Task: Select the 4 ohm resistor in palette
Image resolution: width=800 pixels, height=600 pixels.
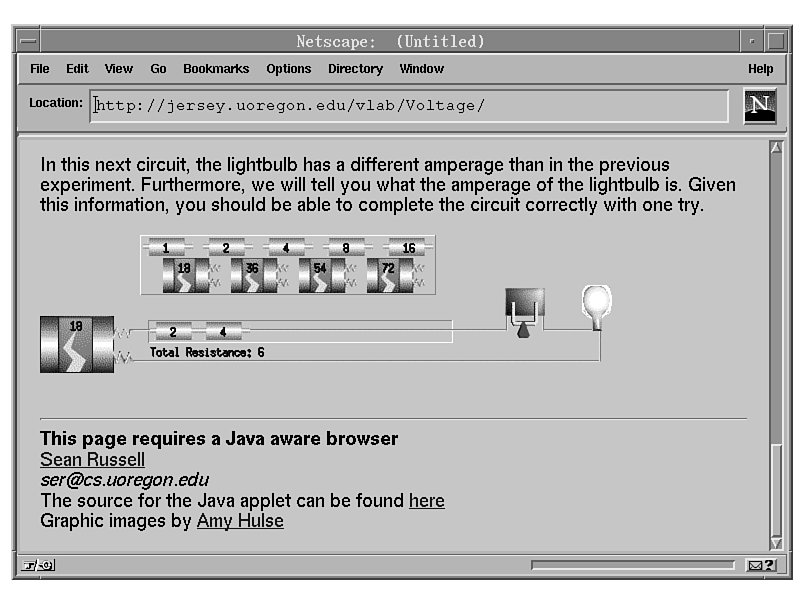Action: [288, 247]
